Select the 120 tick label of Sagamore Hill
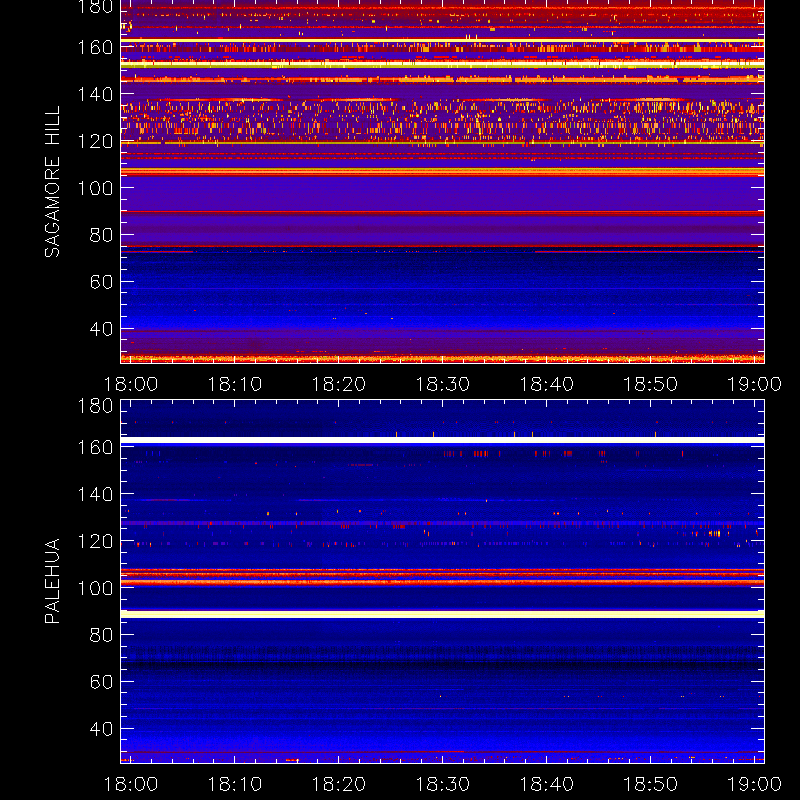The image size is (800, 800). click(95, 141)
